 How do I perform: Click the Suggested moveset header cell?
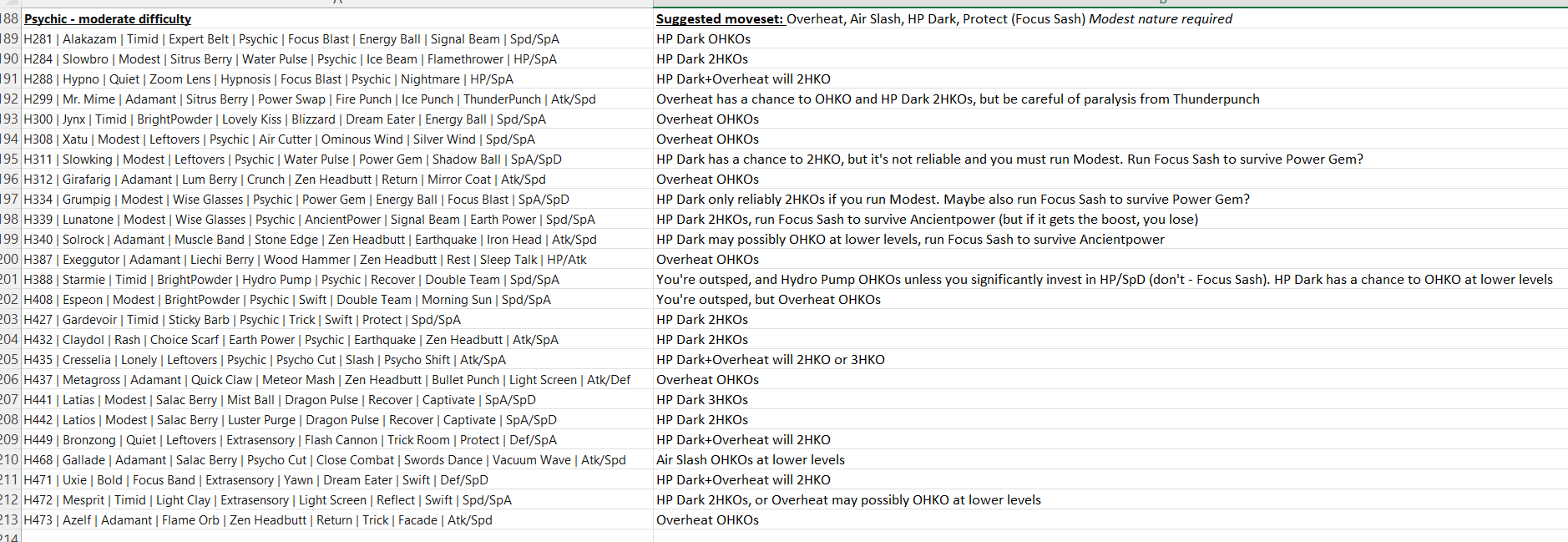(x=1110, y=18)
